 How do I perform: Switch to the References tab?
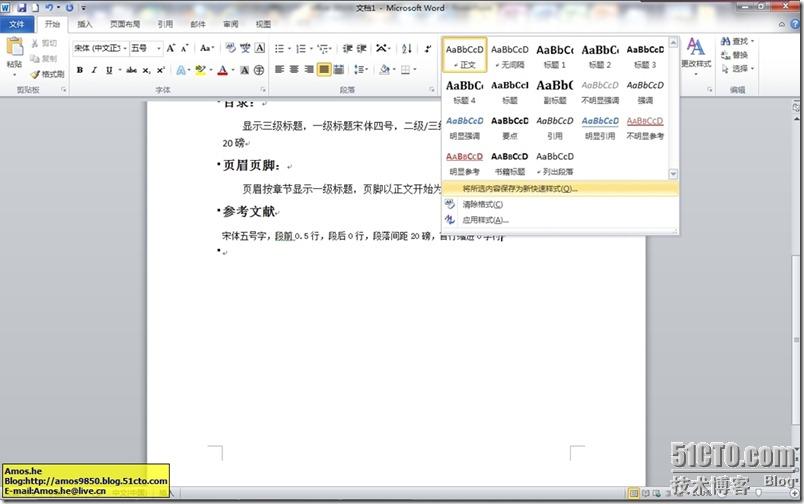[165, 24]
